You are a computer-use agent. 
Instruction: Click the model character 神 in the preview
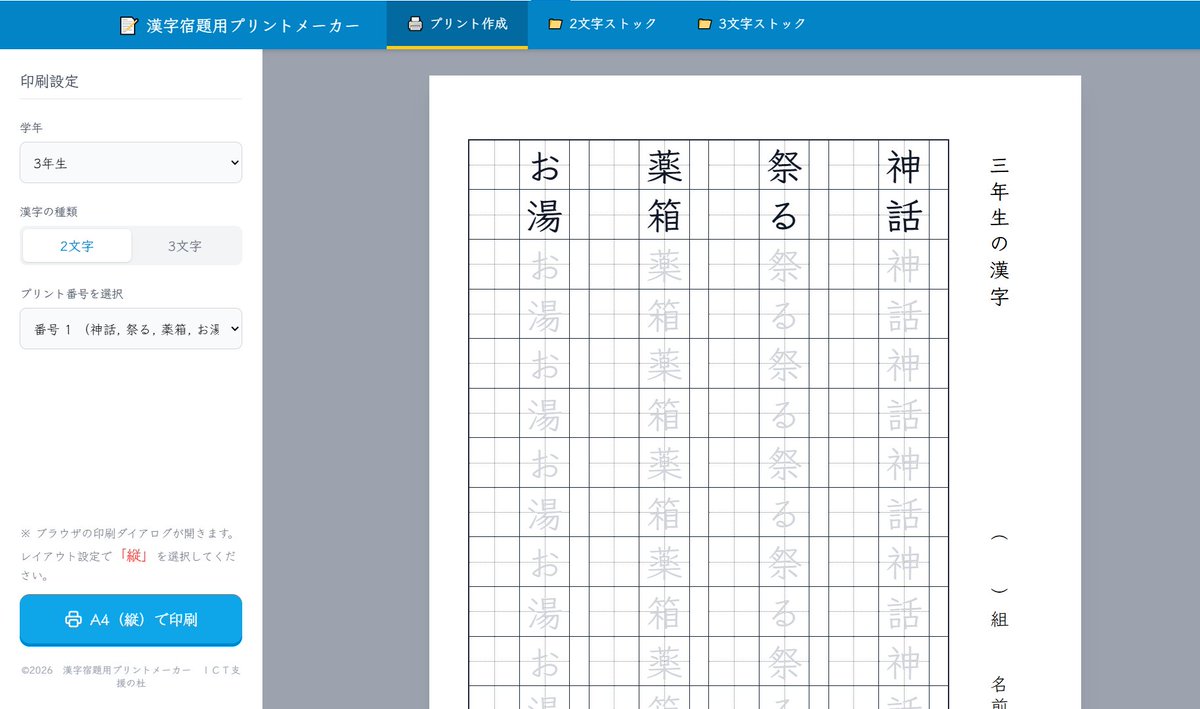904,166
